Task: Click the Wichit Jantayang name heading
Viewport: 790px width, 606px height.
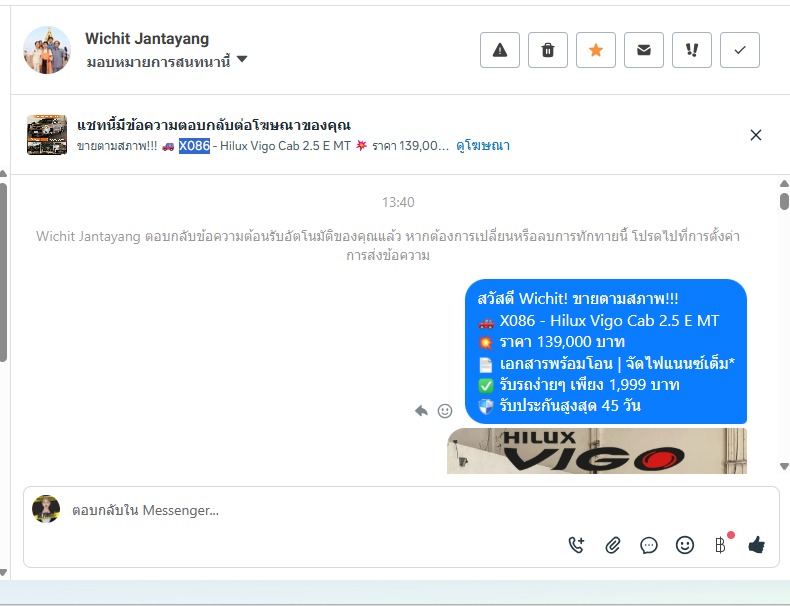Action: click(147, 38)
